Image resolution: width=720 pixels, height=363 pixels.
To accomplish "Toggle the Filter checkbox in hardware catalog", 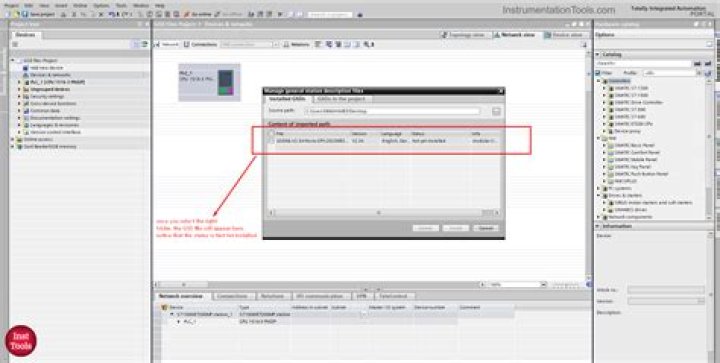I will pos(598,73).
